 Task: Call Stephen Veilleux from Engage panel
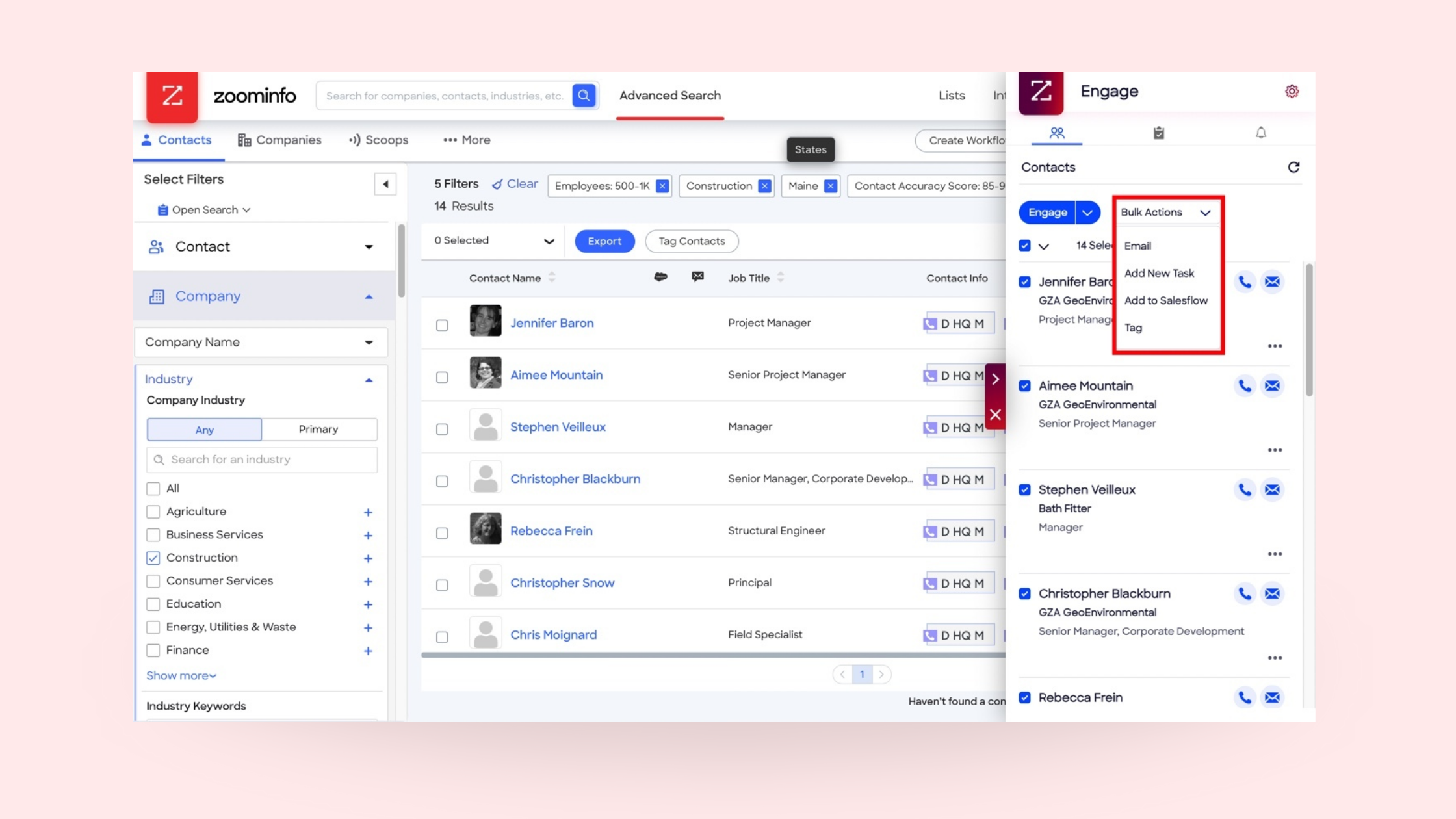click(1244, 490)
